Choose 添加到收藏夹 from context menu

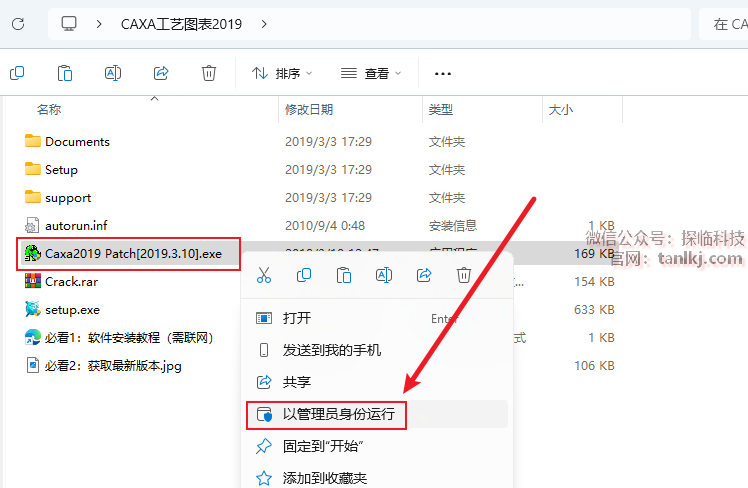coord(377,478)
